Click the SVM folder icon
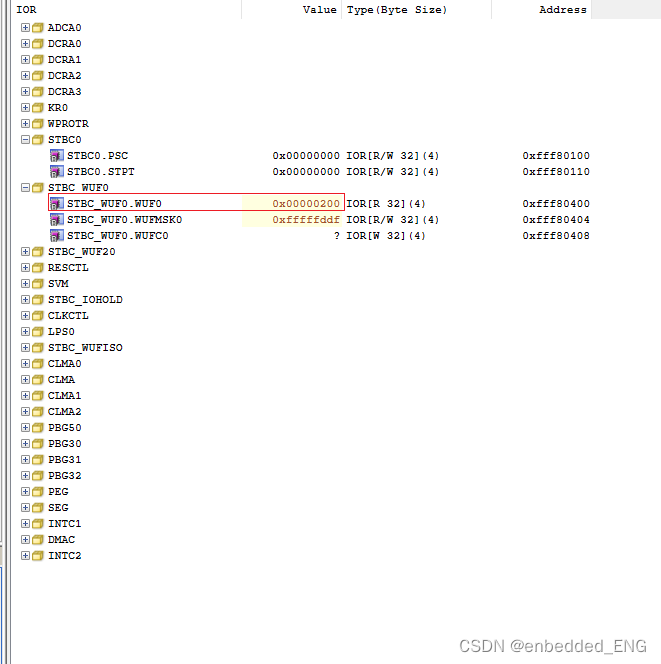 (x=38, y=284)
